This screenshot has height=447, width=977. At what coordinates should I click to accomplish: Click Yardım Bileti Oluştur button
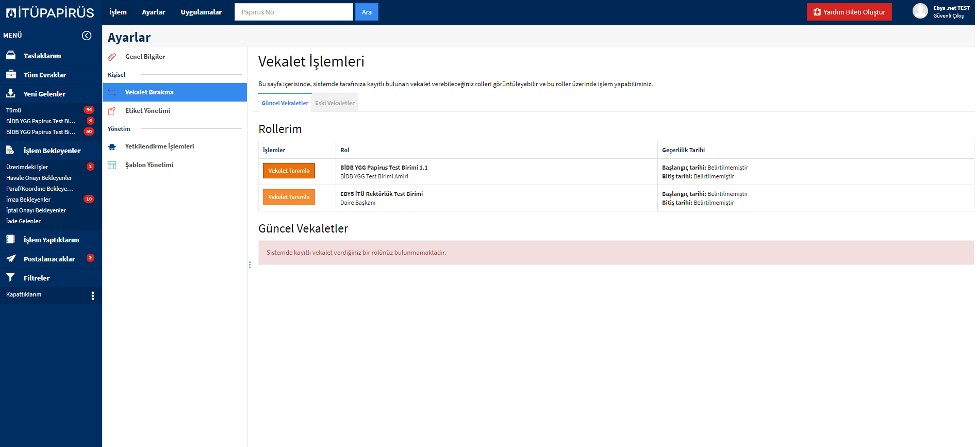[849, 12]
